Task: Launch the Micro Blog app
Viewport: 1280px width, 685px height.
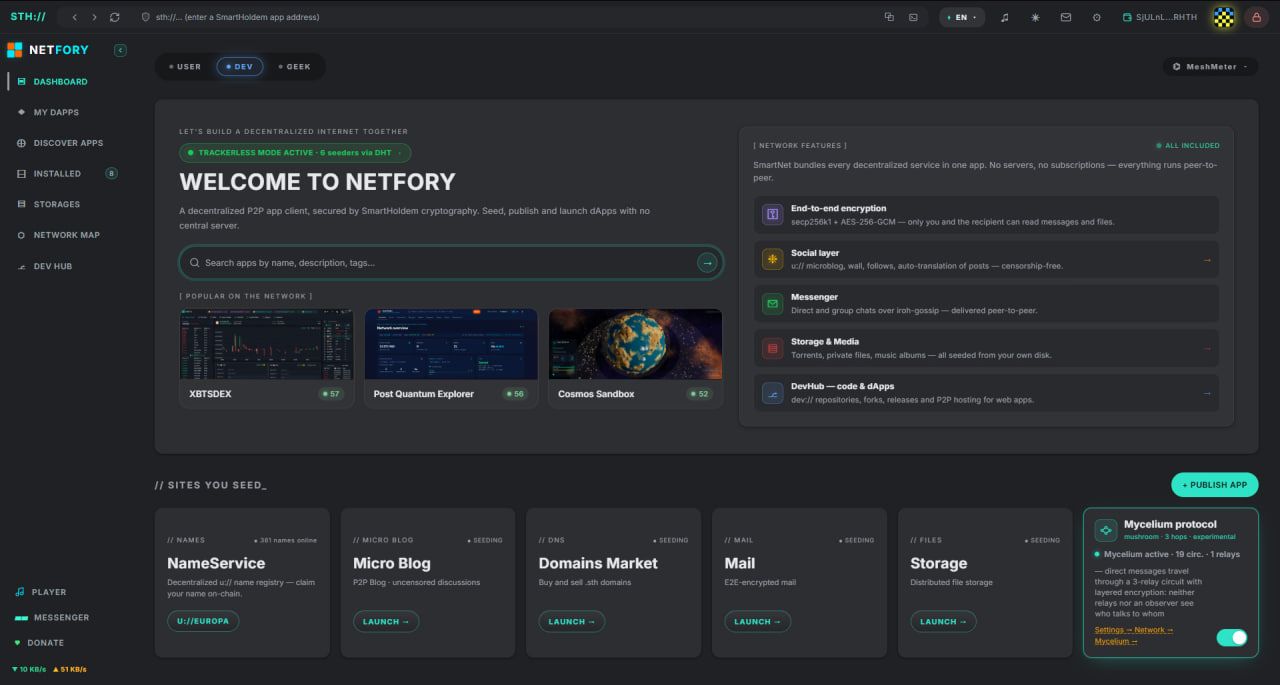Action: [386, 621]
